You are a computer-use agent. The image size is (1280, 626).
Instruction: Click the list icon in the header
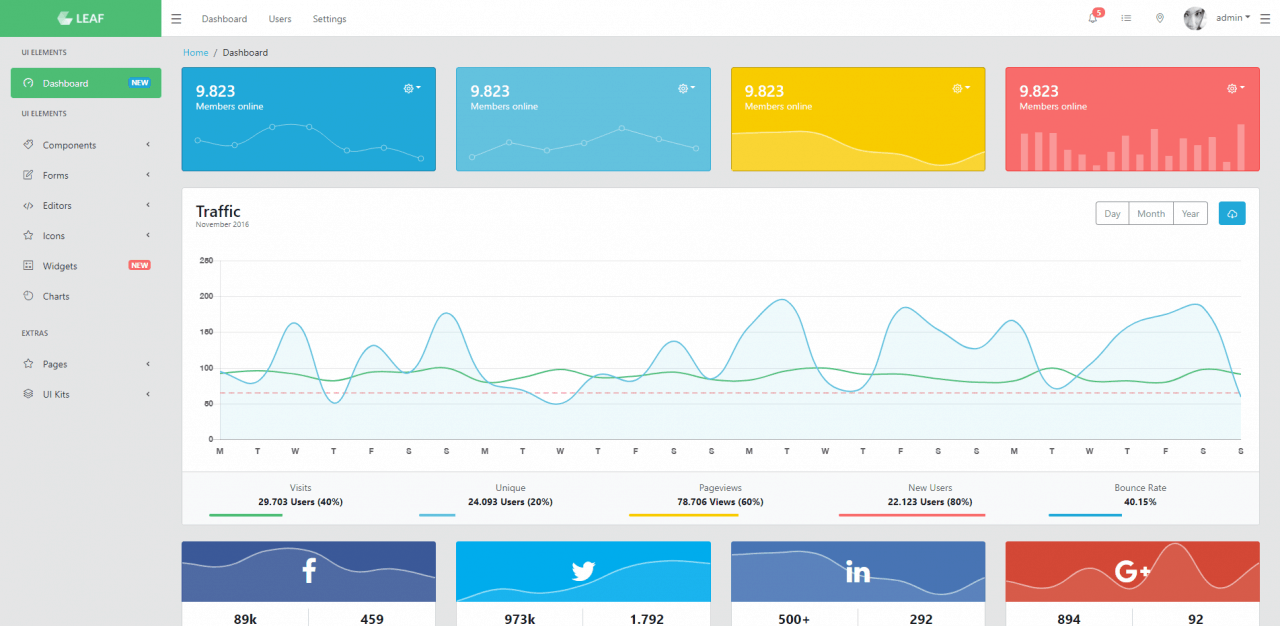tap(1126, 18)
